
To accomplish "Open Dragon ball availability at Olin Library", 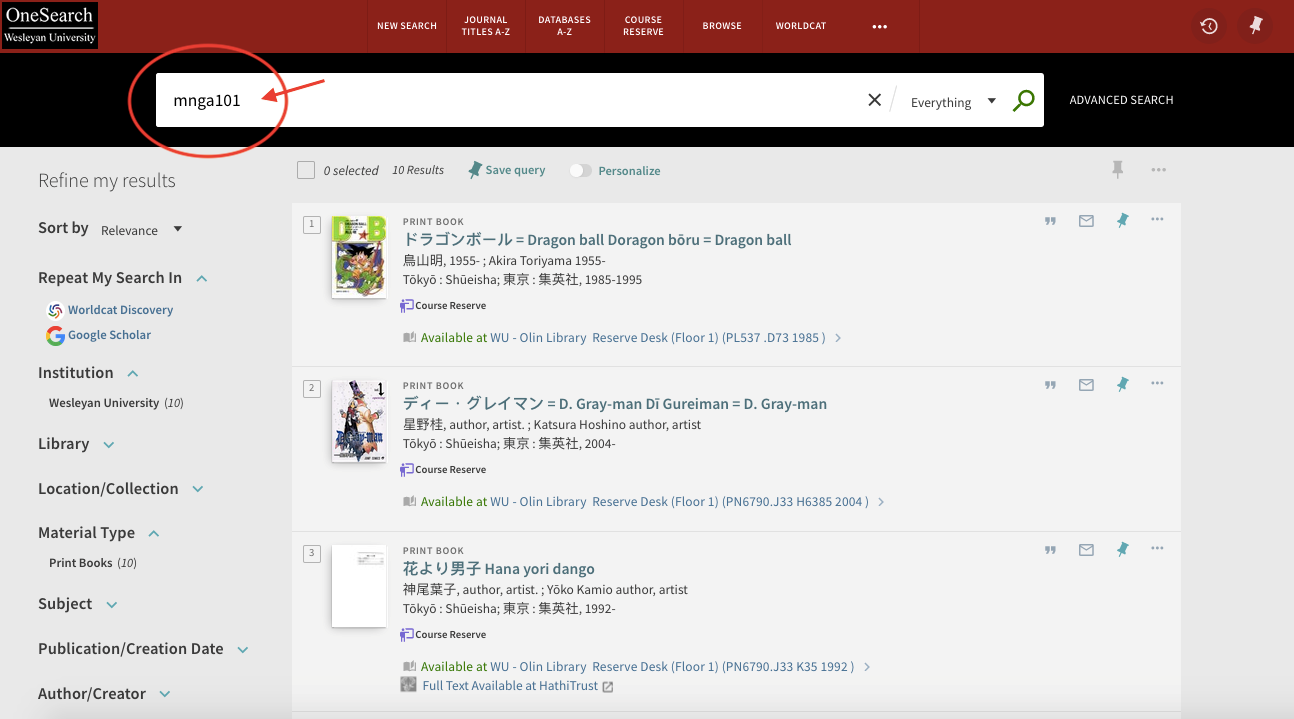I will click(623, 338).
